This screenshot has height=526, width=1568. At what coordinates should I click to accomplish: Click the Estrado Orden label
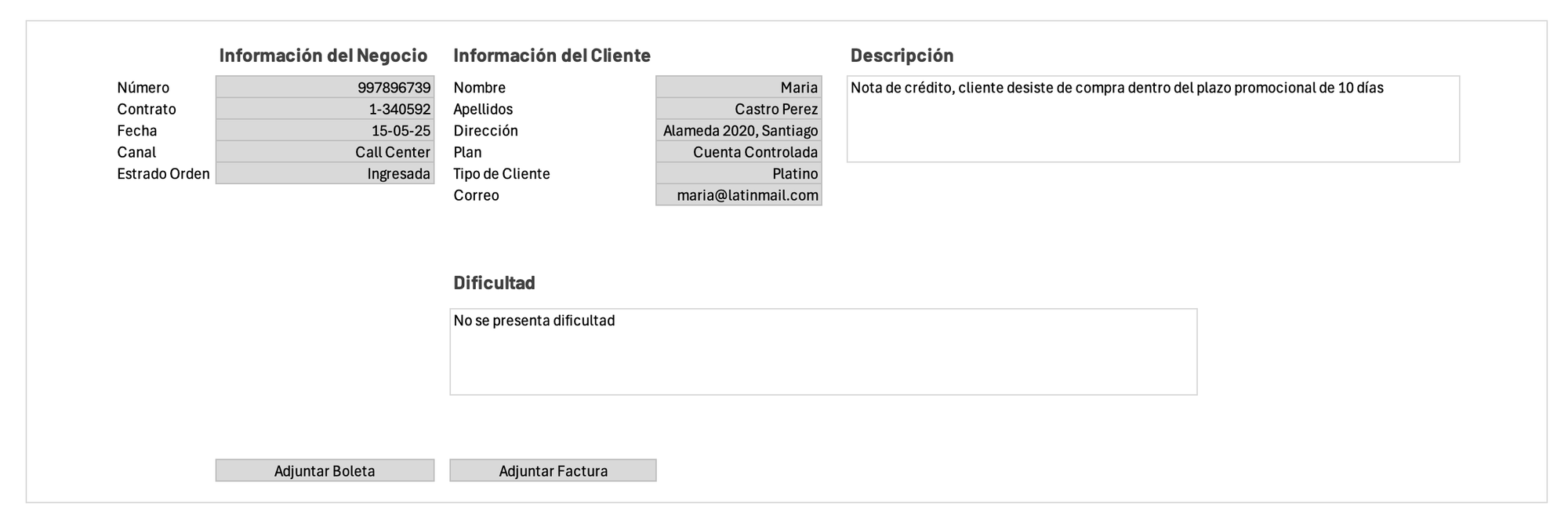coord(163,173)
